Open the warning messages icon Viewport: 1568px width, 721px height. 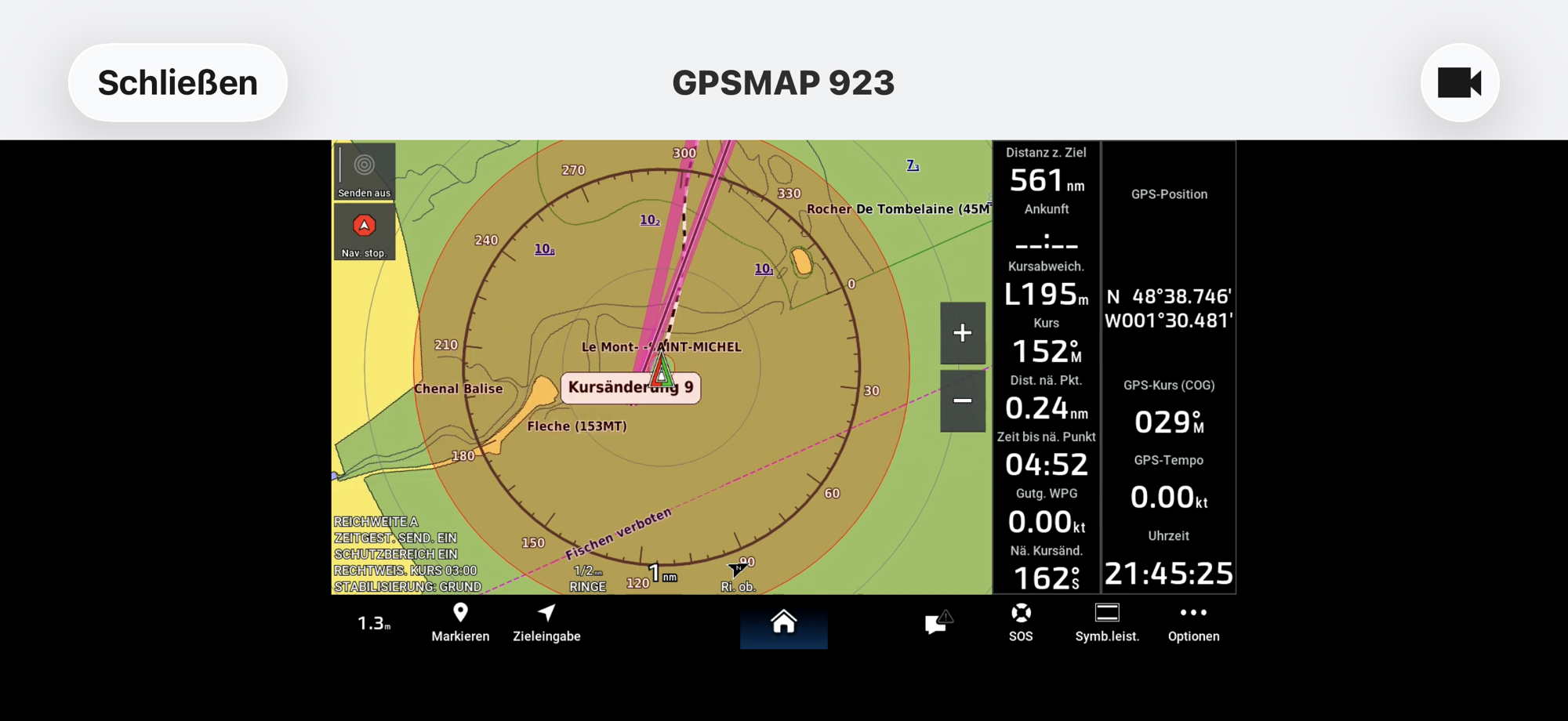pyautogui.click(x=938, y=622)
